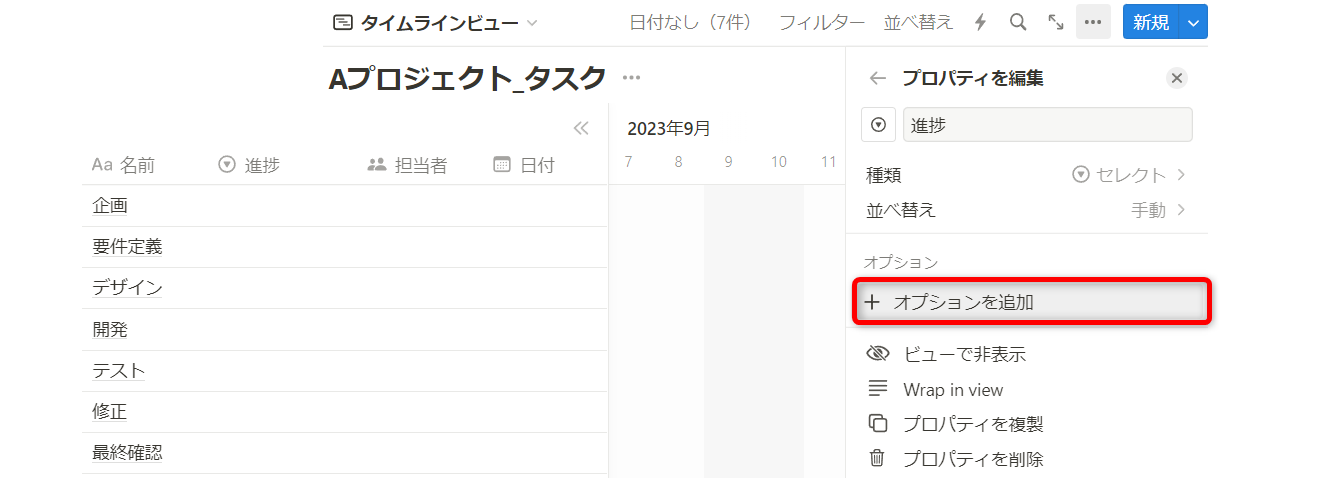1344x478 pixels.
Task: Open search with the magnifier icon
Action: click(x=1018, y=22)
